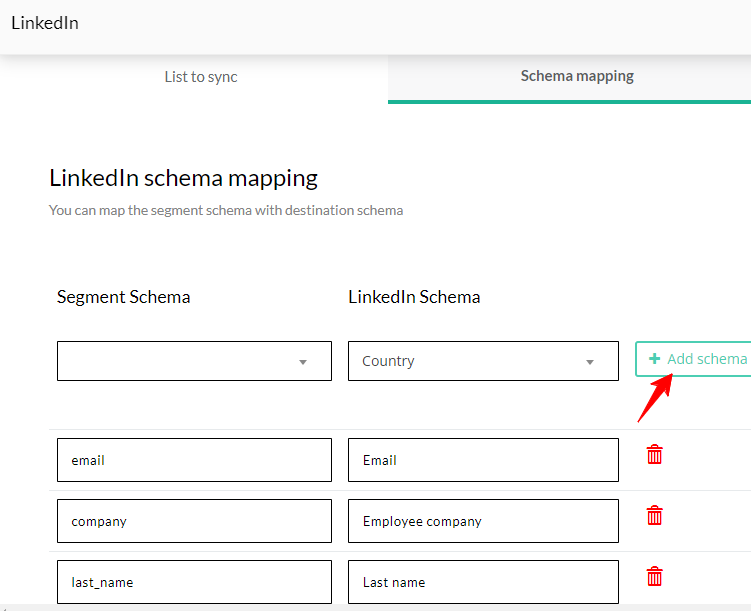Expand the Country dropdown arrow

click(x=590, y=362)
